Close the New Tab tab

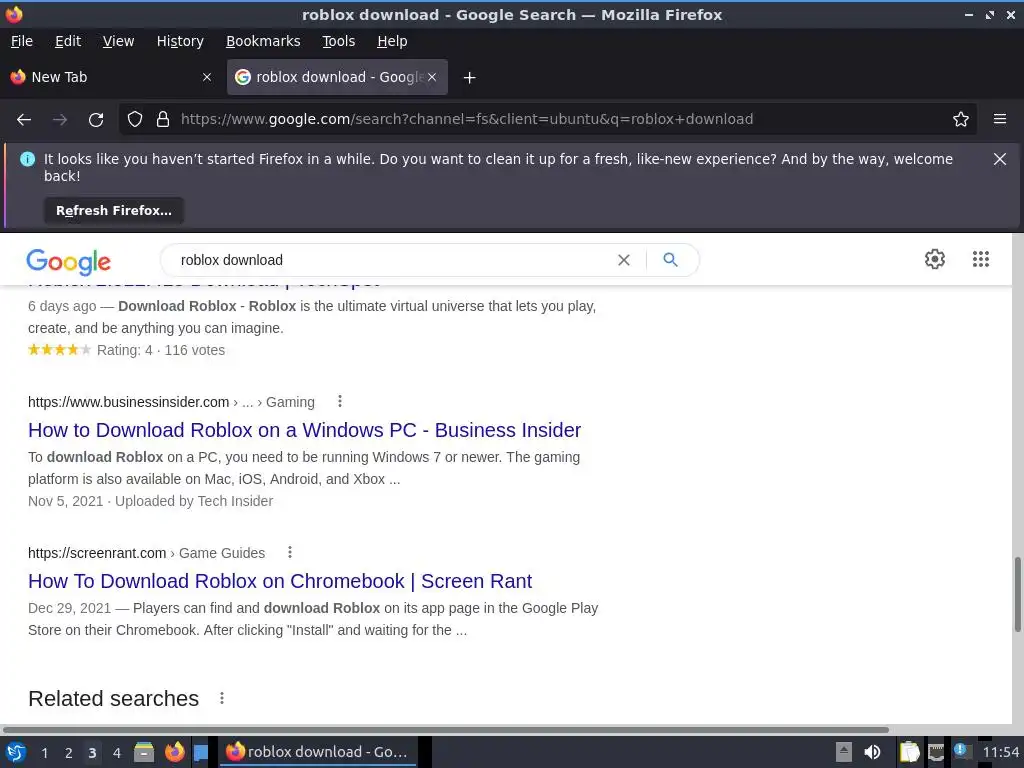tap(207, 77)
